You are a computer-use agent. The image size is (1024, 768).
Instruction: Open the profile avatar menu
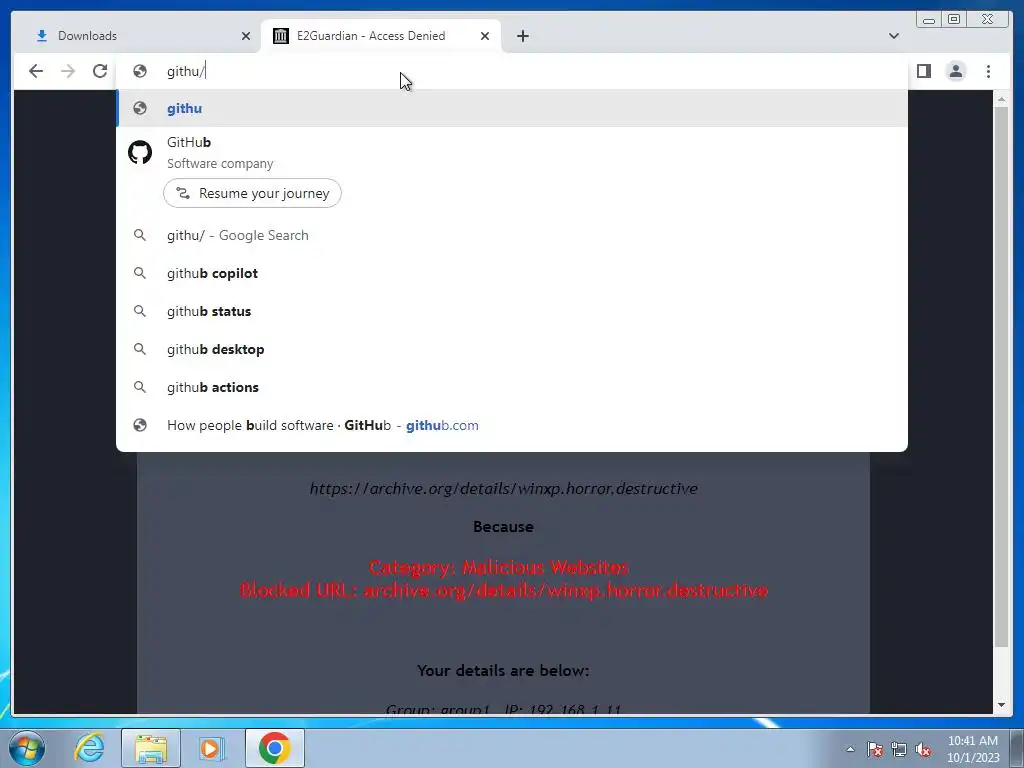956,71
